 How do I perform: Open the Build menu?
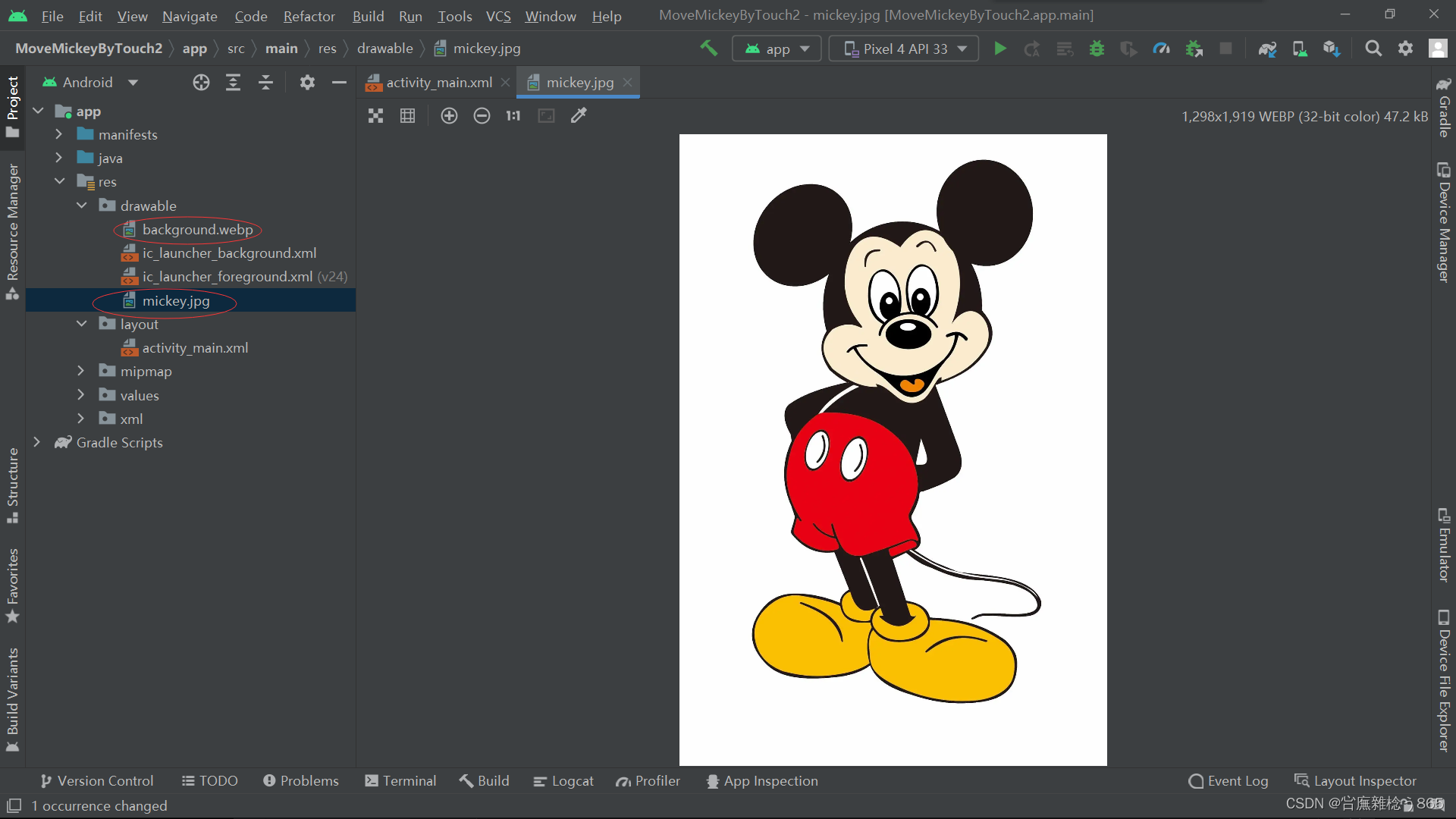coord(368,16)
